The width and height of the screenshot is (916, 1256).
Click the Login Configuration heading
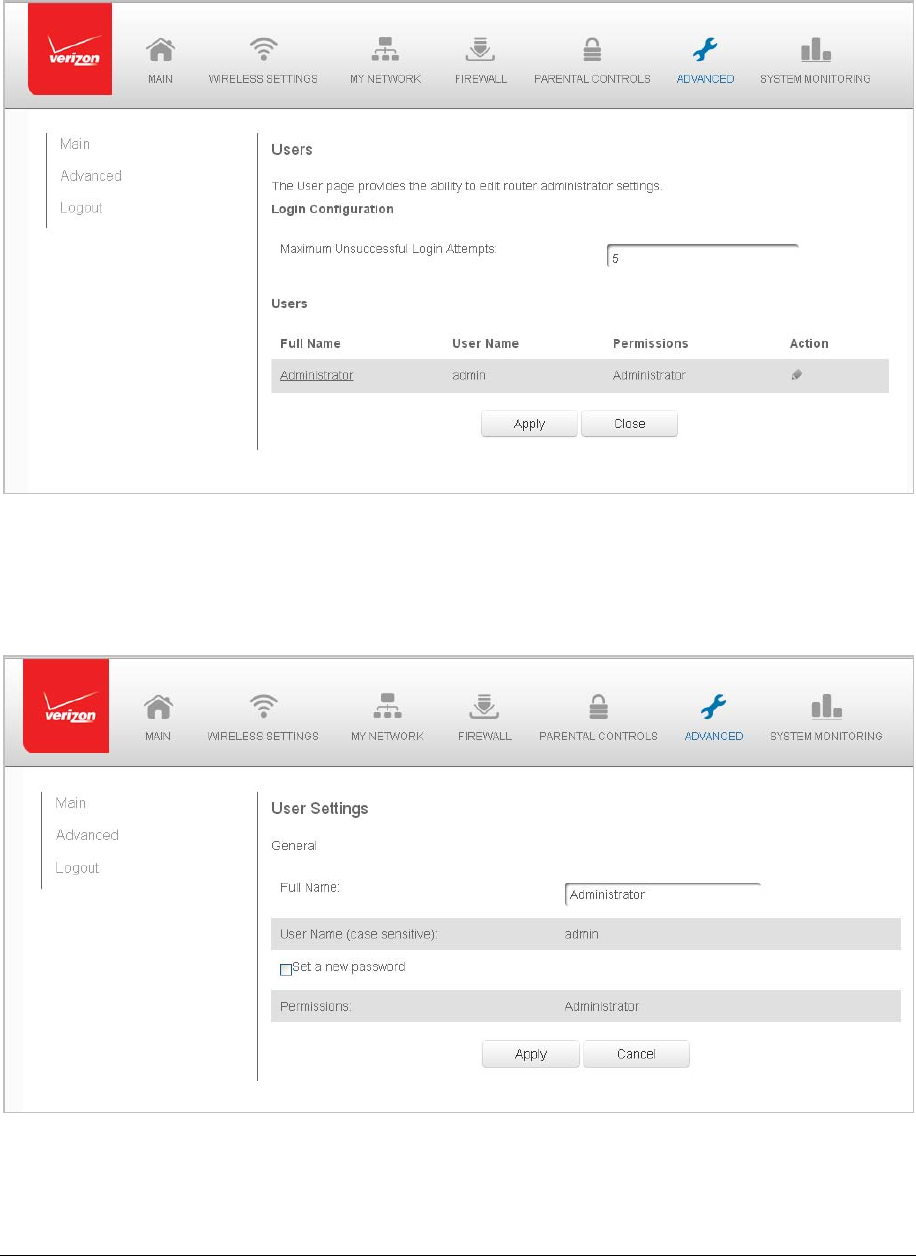[333, 210]
